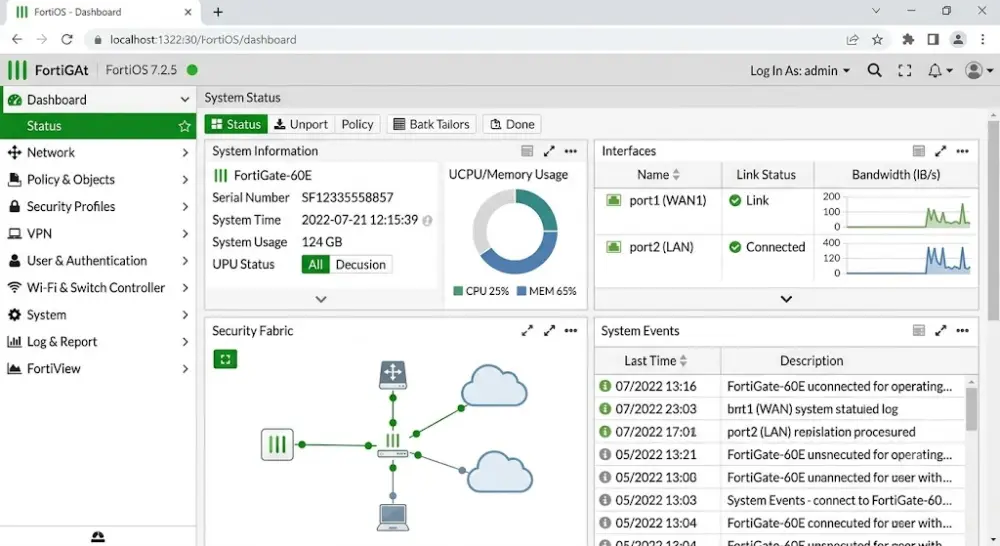
Task: Select the 07/2022 13:16 event row
Action: point(779,387)
